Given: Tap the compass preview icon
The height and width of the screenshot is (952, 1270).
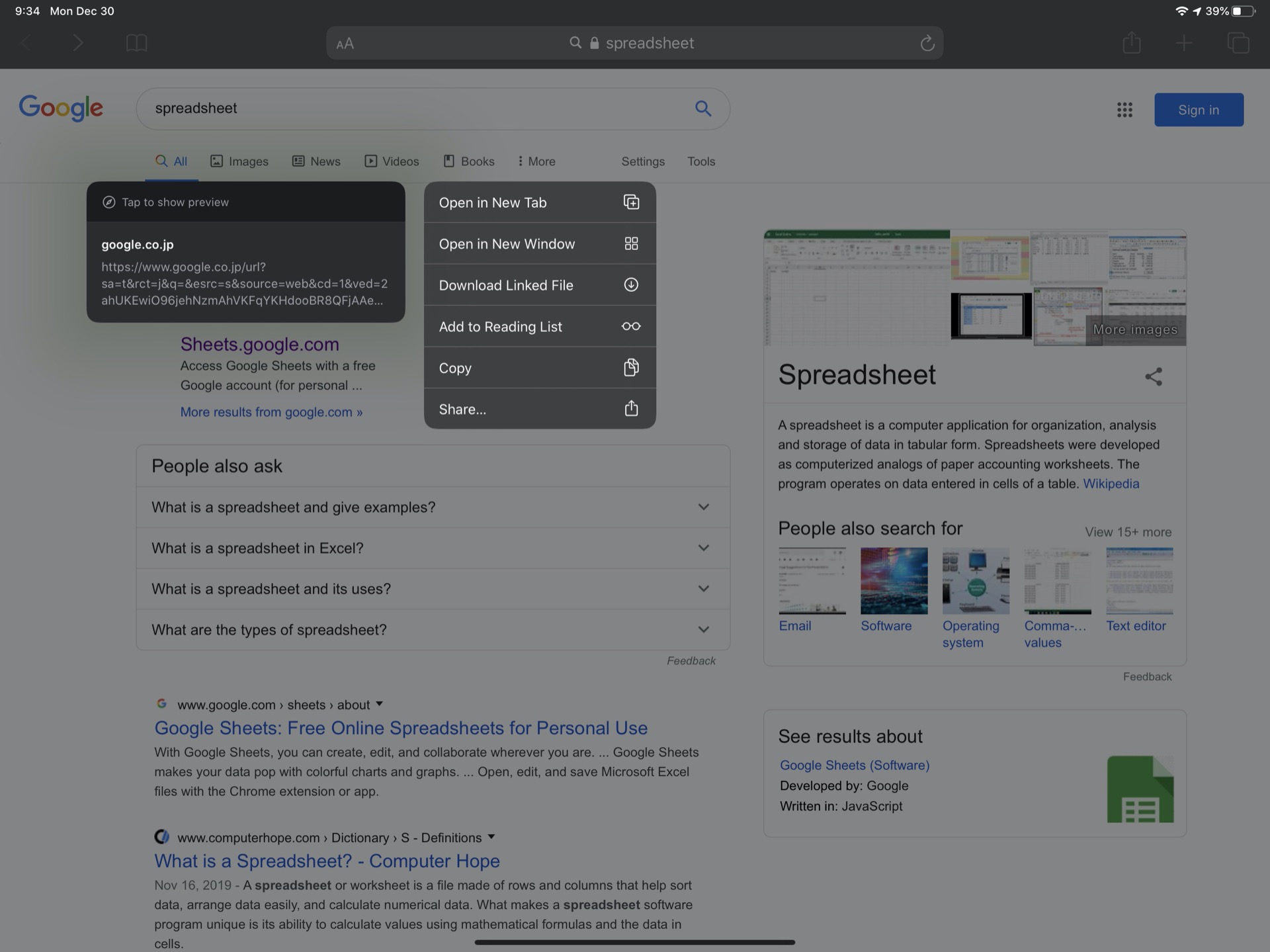Looking at the screenshot, I should coord(109,202).
